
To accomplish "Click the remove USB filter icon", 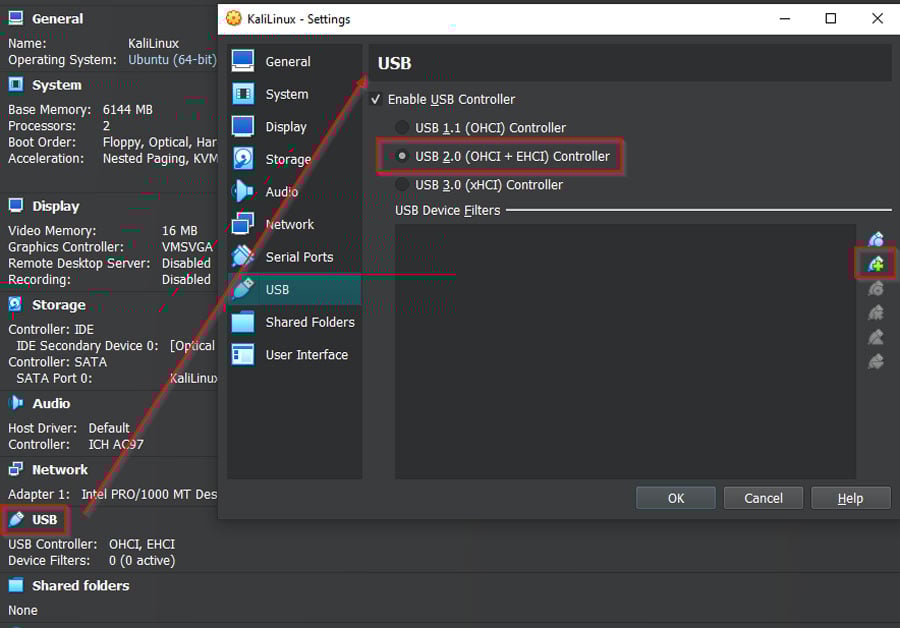I will tap(876, 313).
